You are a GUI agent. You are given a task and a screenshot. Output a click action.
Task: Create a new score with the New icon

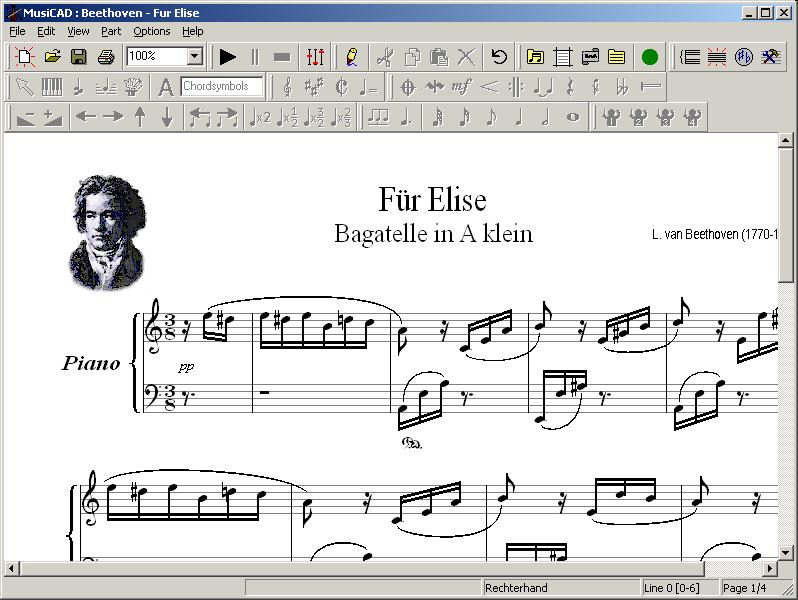pos(24,56)
